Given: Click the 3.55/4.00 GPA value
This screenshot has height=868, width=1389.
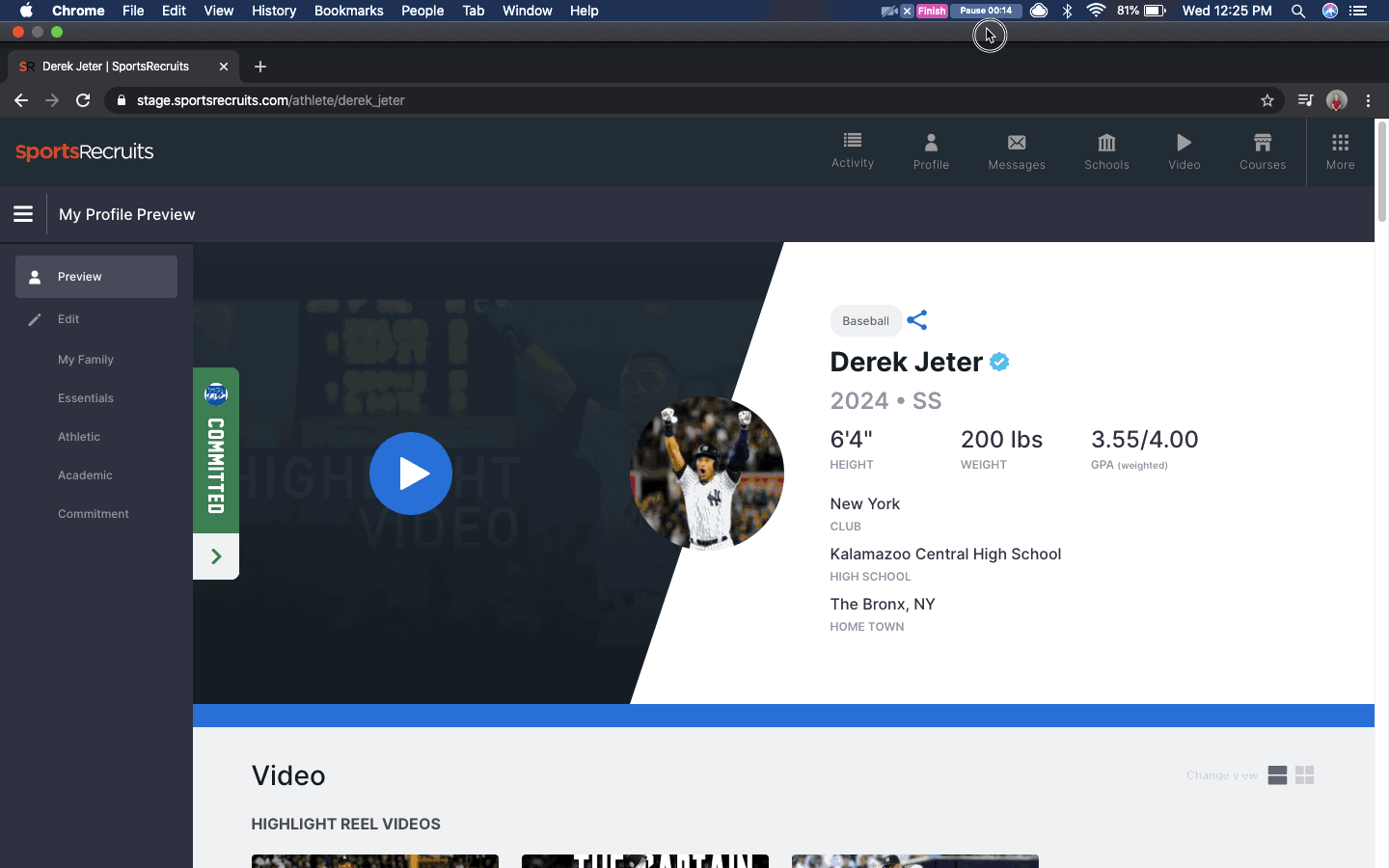Looking at the screenshot, I should pyautogui.click(x=1145, y=440).
